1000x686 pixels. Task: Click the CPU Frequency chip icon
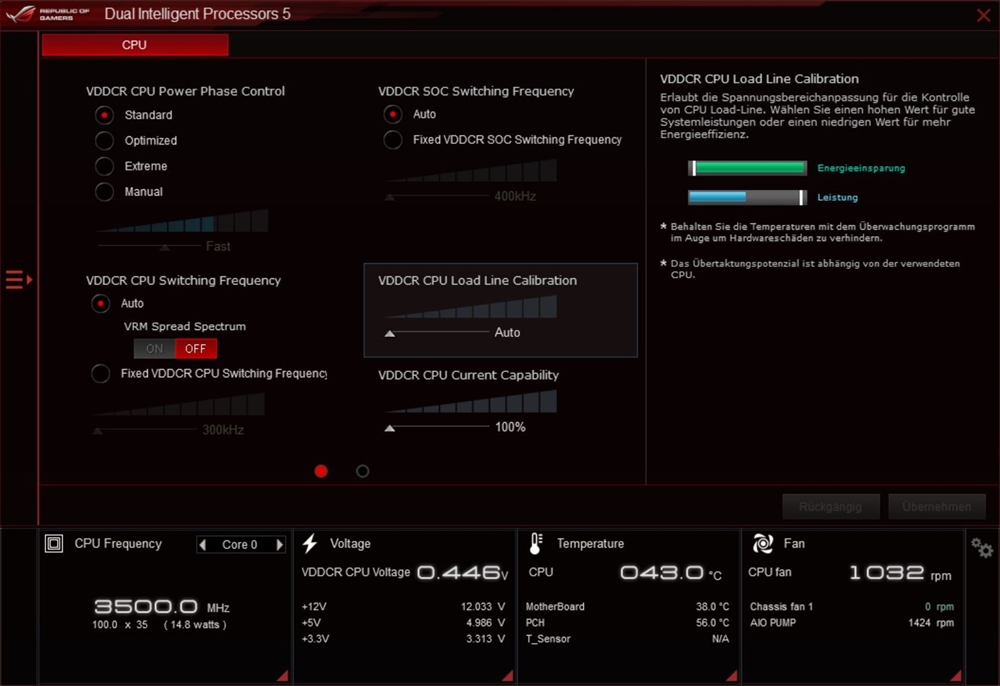pos(54,543)
